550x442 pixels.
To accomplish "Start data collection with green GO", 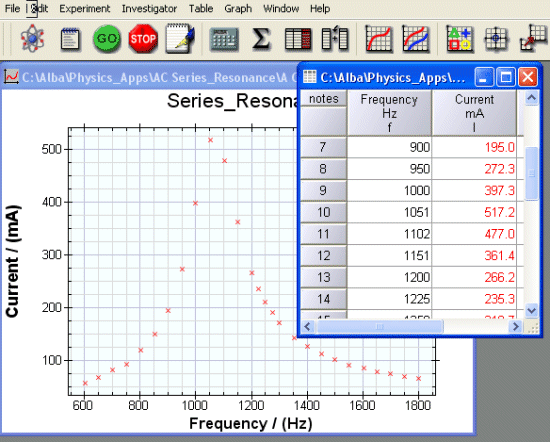I will 107,38.
